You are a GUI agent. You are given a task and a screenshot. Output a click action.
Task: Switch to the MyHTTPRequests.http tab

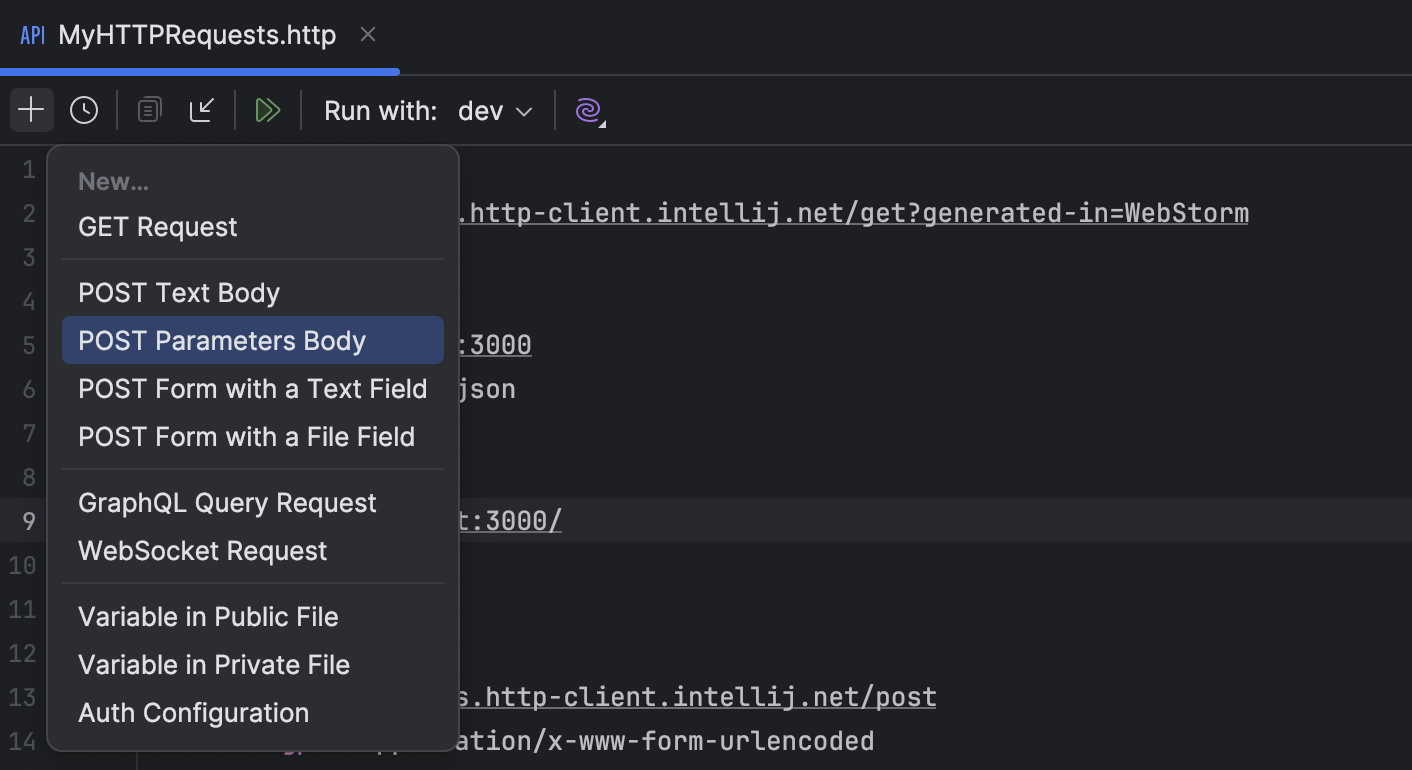tap(196, 34)
